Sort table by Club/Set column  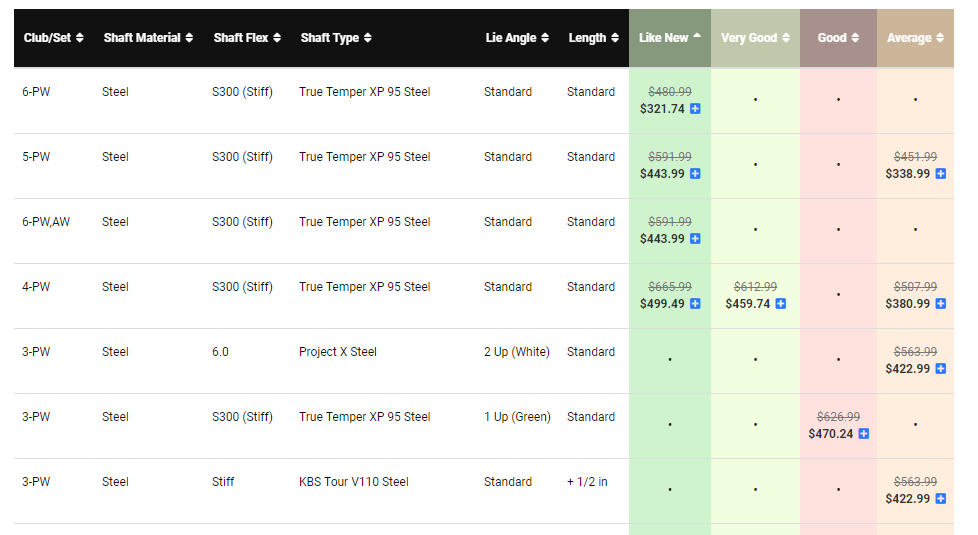(53, 38)
